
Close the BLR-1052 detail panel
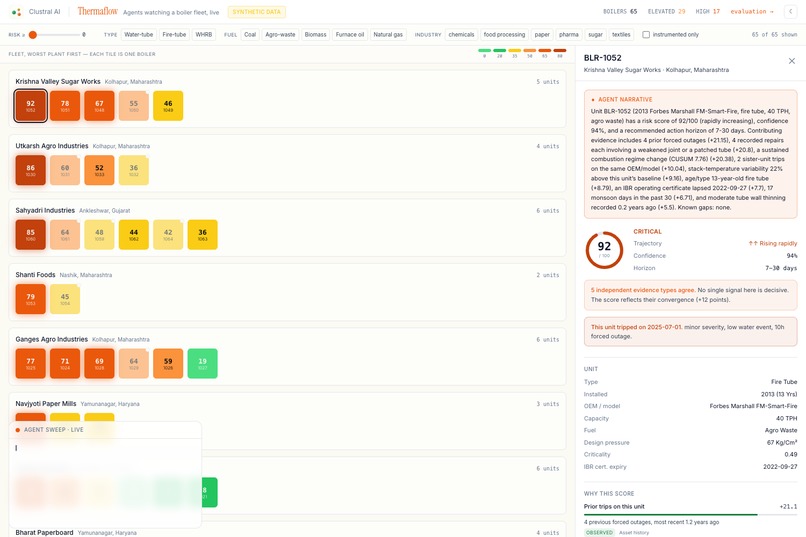792,61
